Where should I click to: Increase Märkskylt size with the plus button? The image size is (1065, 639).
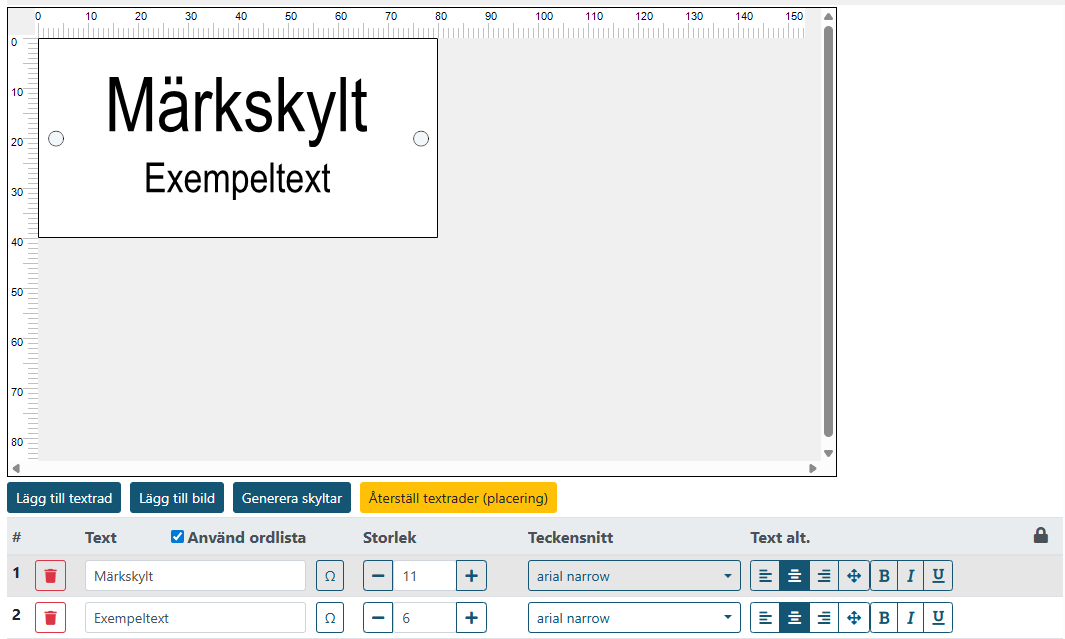470,575
